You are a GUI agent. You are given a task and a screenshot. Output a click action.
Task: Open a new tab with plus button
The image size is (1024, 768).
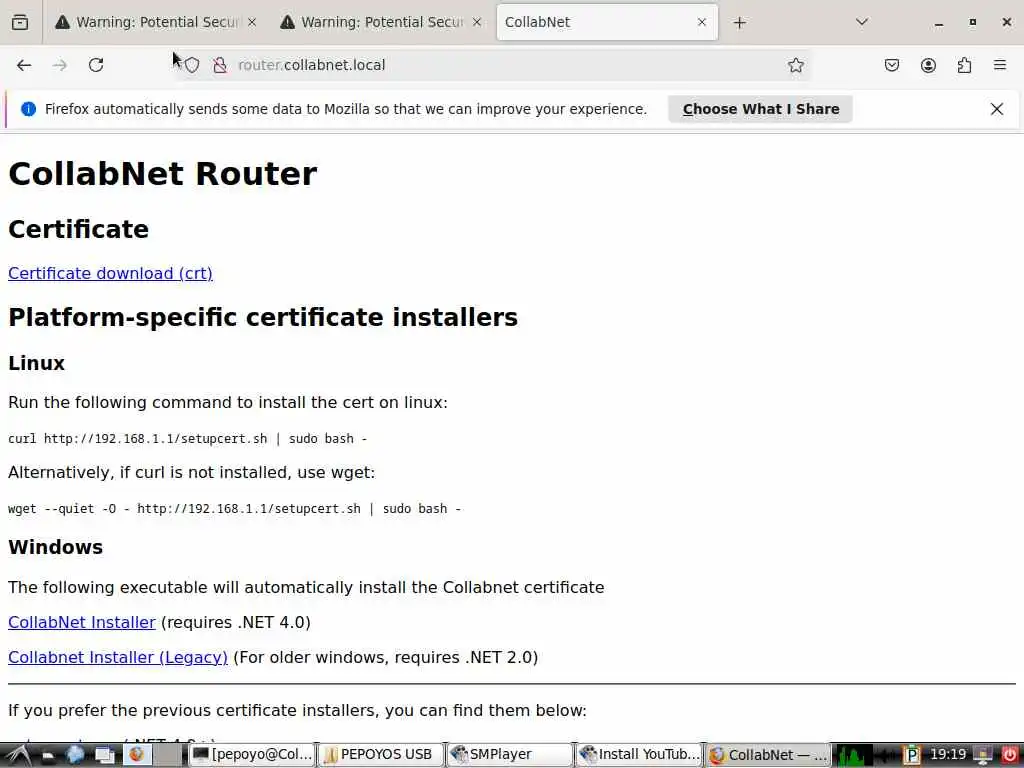click(x=739, y=23)
